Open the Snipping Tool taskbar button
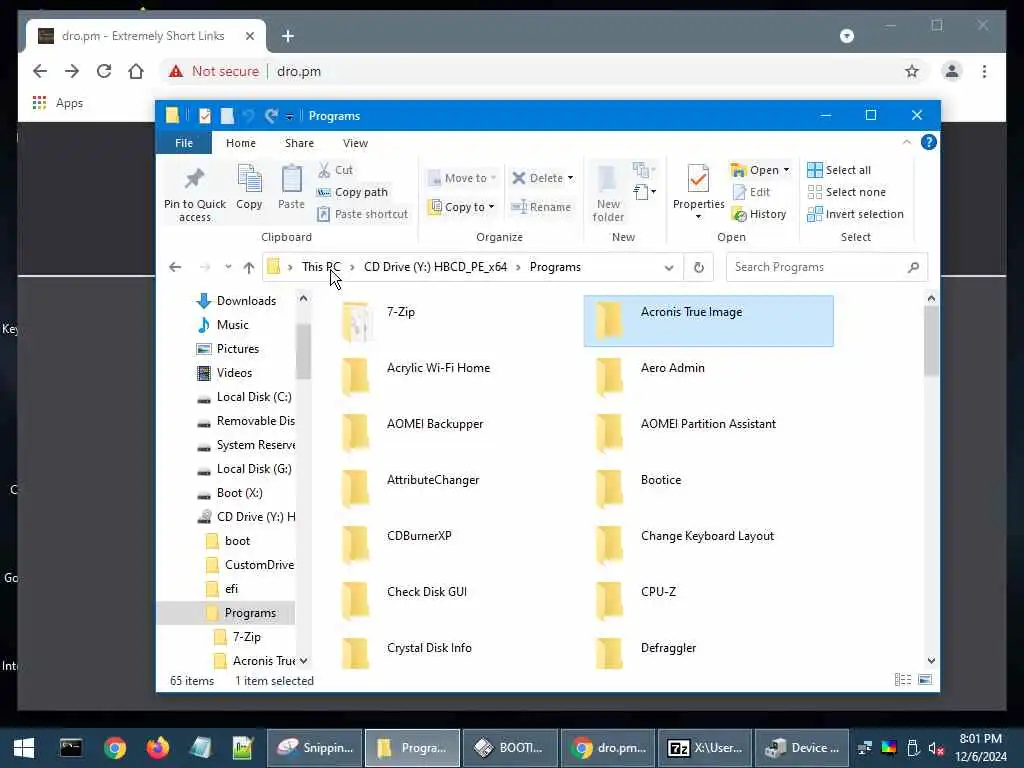This screenshot has height=768, width=1024. 314,748
